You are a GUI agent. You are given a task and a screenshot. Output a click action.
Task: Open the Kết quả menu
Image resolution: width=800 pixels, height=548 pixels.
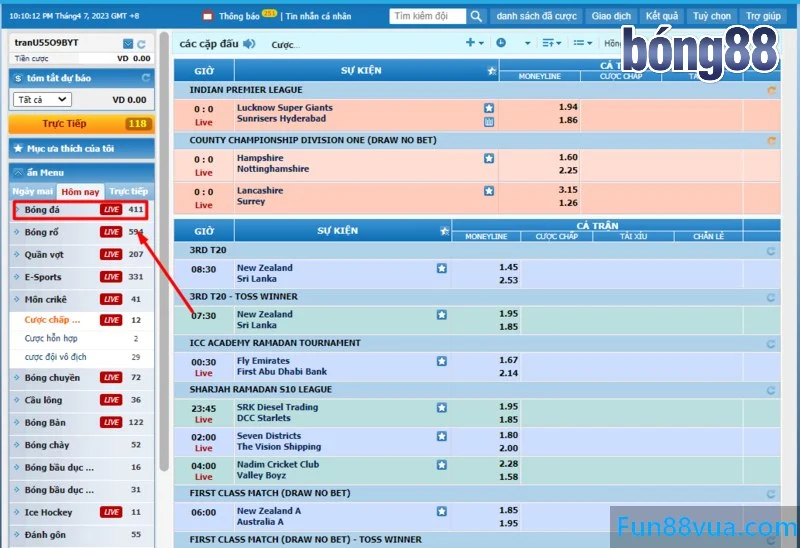(661, 17)
